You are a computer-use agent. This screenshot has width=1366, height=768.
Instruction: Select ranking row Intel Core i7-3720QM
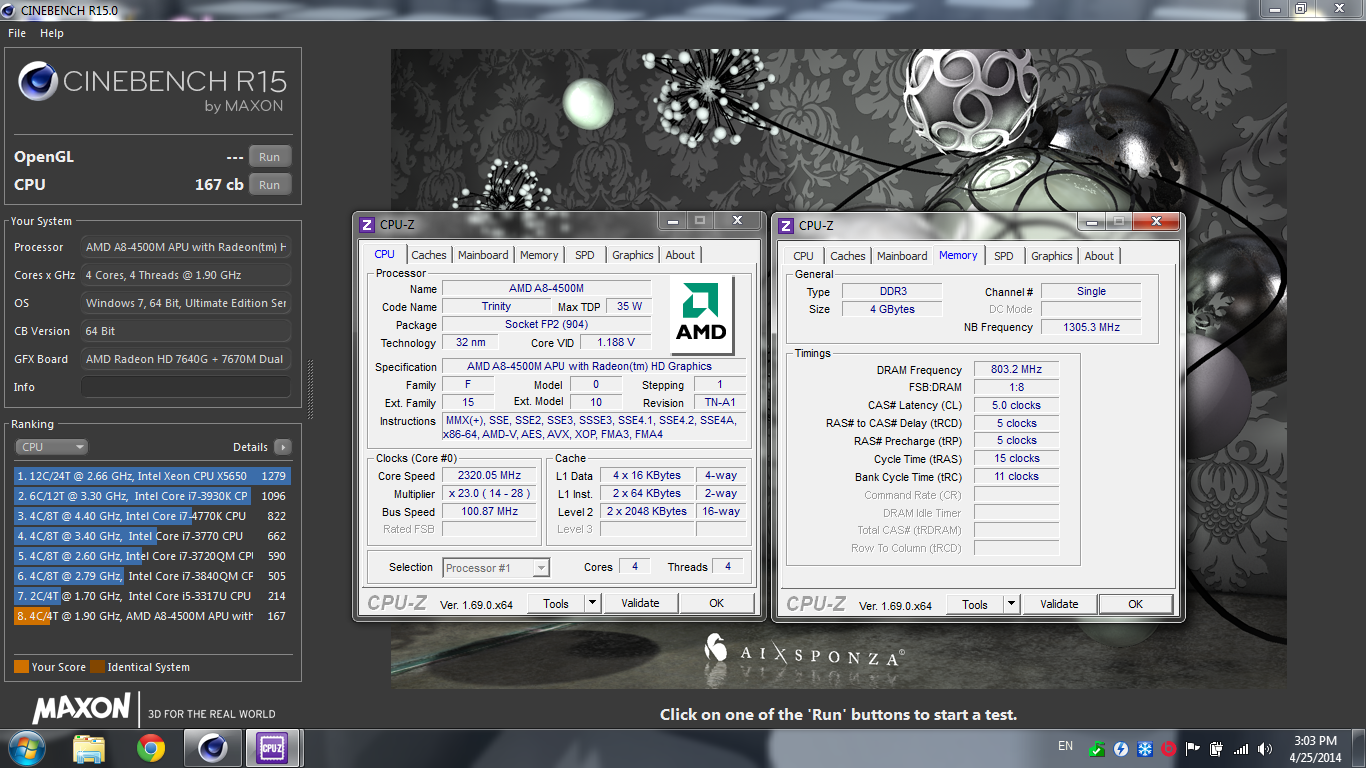pos(151,556)
